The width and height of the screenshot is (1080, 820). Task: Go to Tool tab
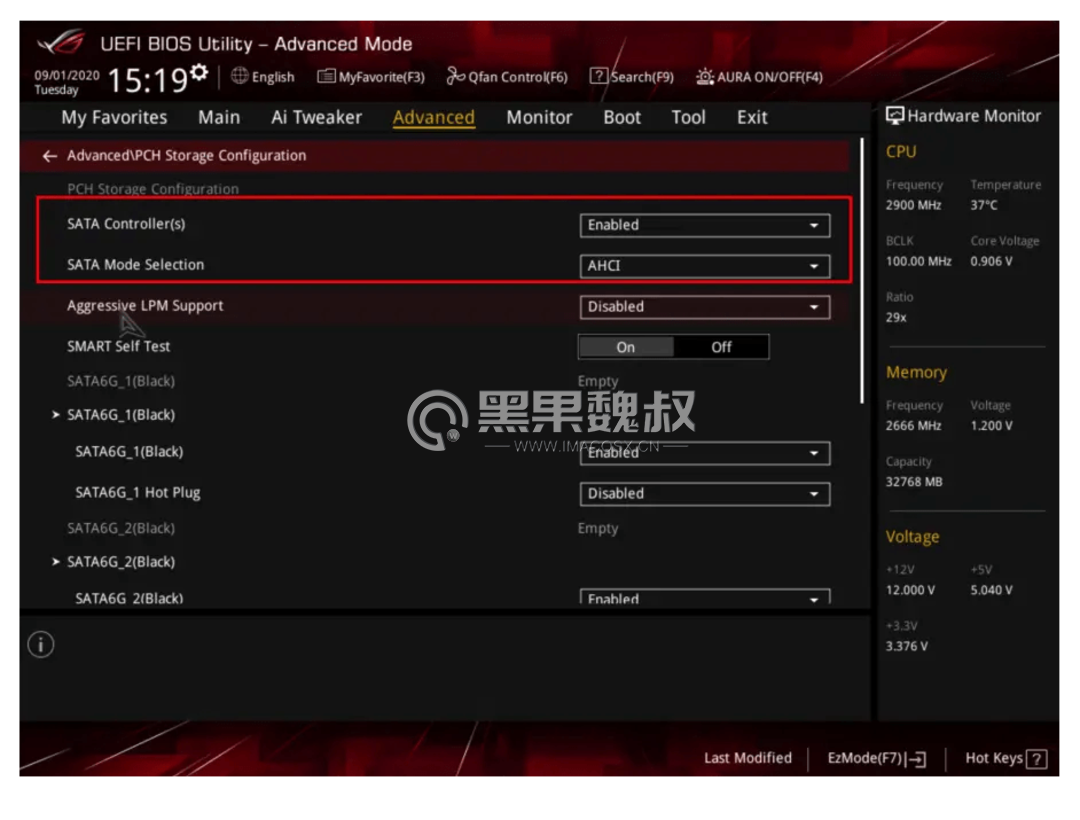pos(688,118)
